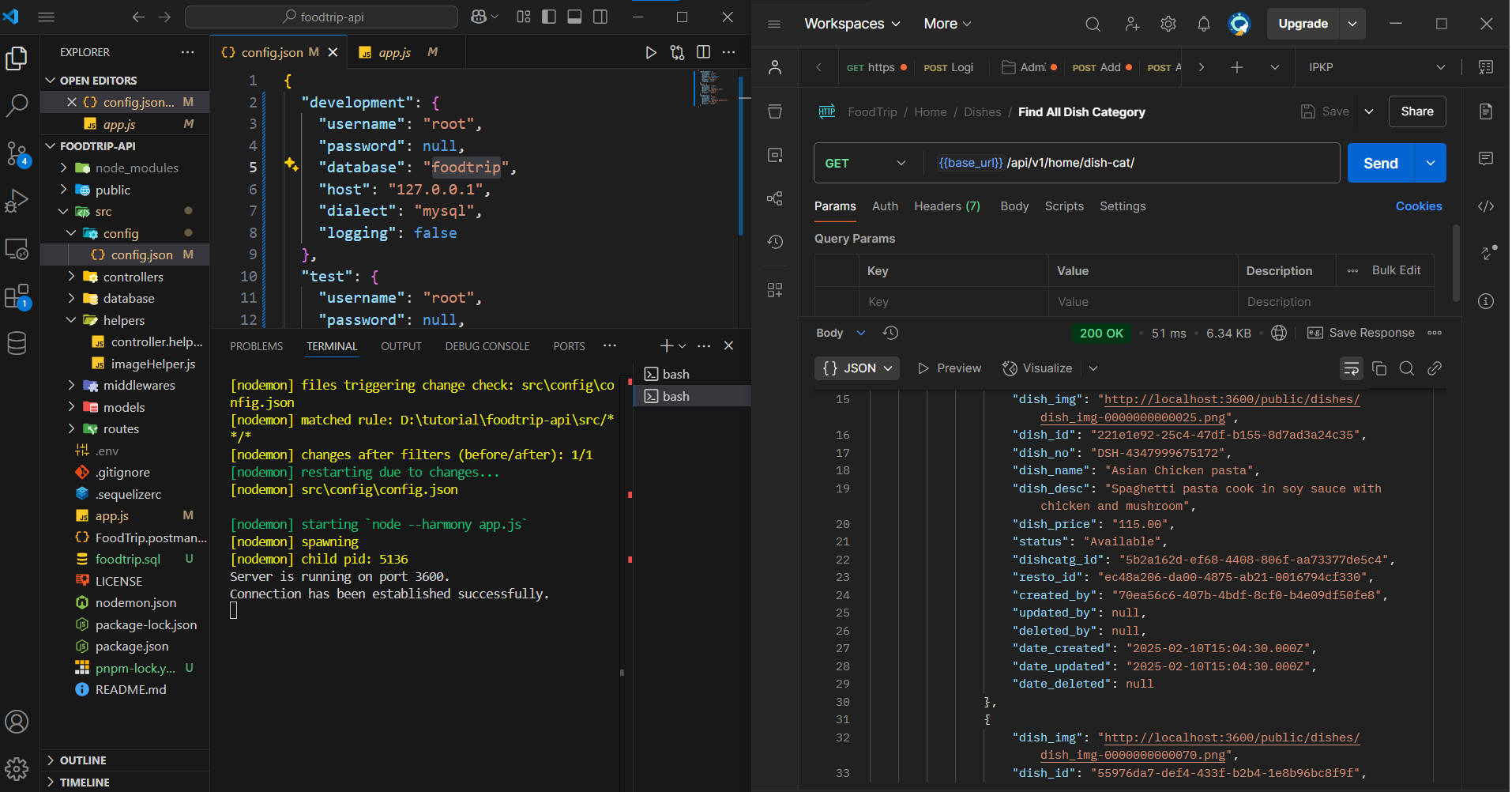Open package.json file
Screen dimensions: 1512x792
pyautogui.click(x=125, y=646)
